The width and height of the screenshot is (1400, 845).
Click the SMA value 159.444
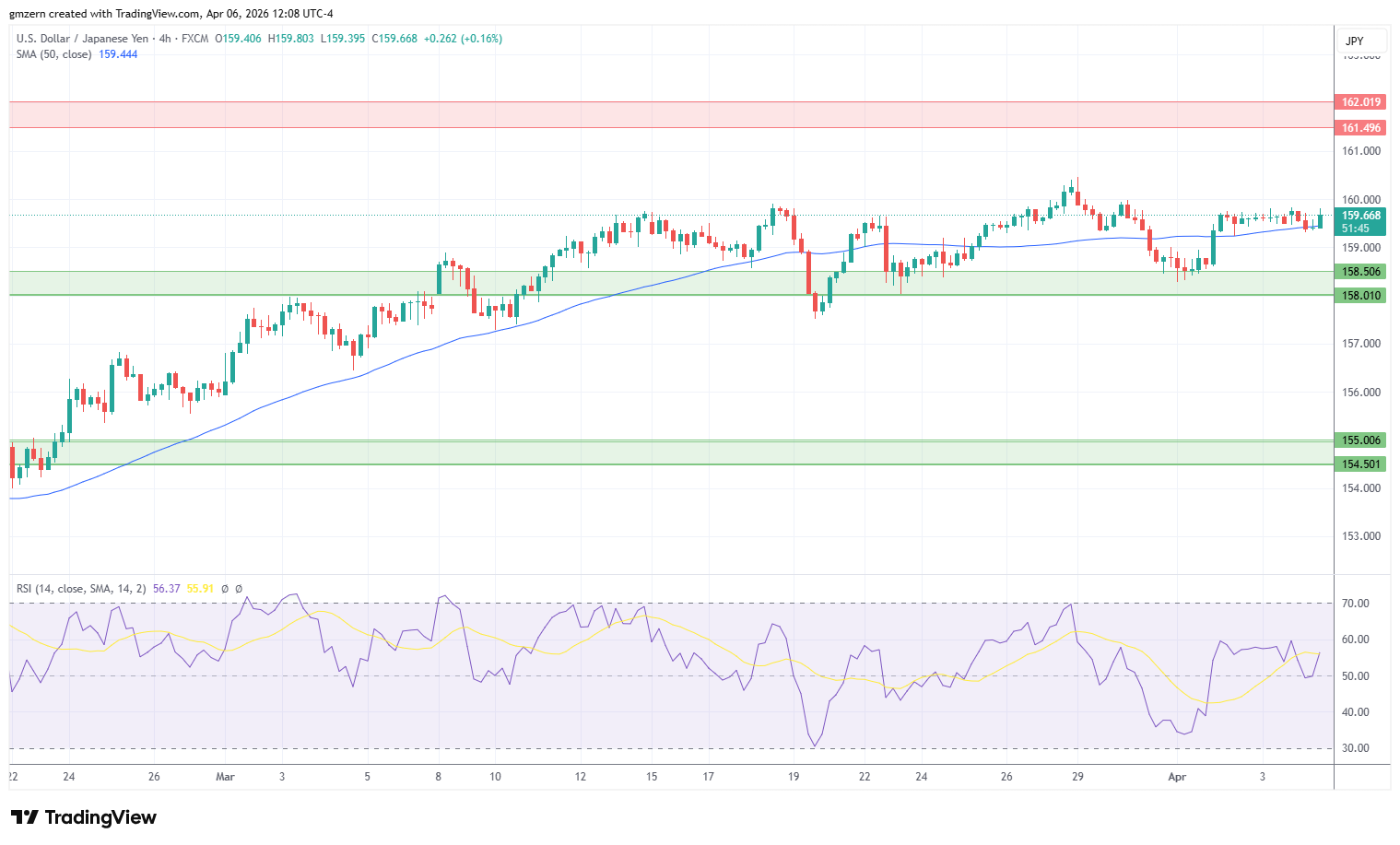(x=118, y=54)
